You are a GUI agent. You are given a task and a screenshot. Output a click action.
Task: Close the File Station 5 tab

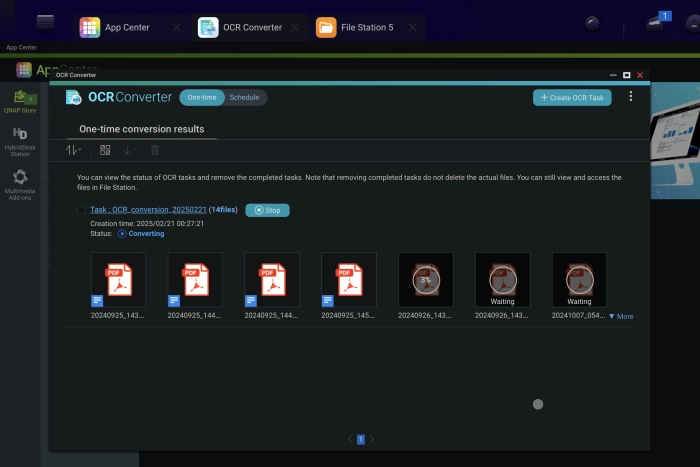412,28
